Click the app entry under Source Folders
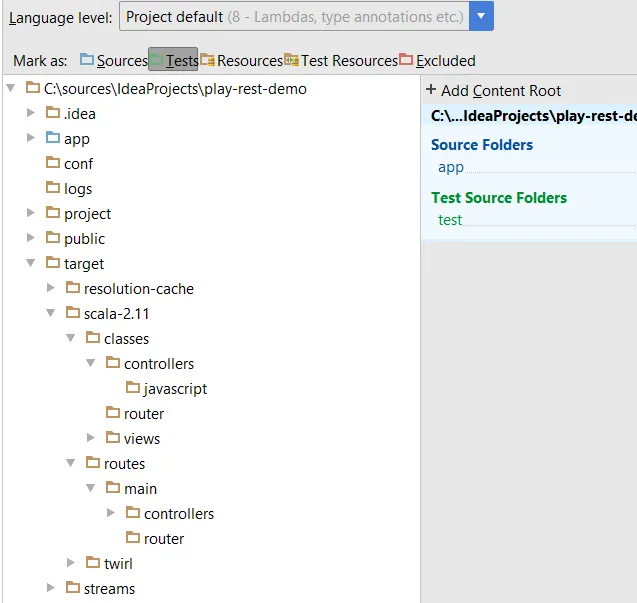This screenshot has width=637, height=603. (451, 167)
